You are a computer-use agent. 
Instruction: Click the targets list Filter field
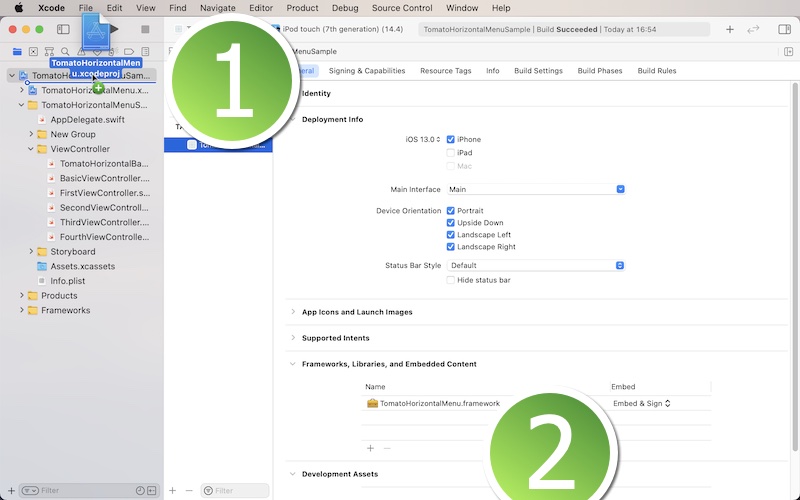tap(235, 491)
